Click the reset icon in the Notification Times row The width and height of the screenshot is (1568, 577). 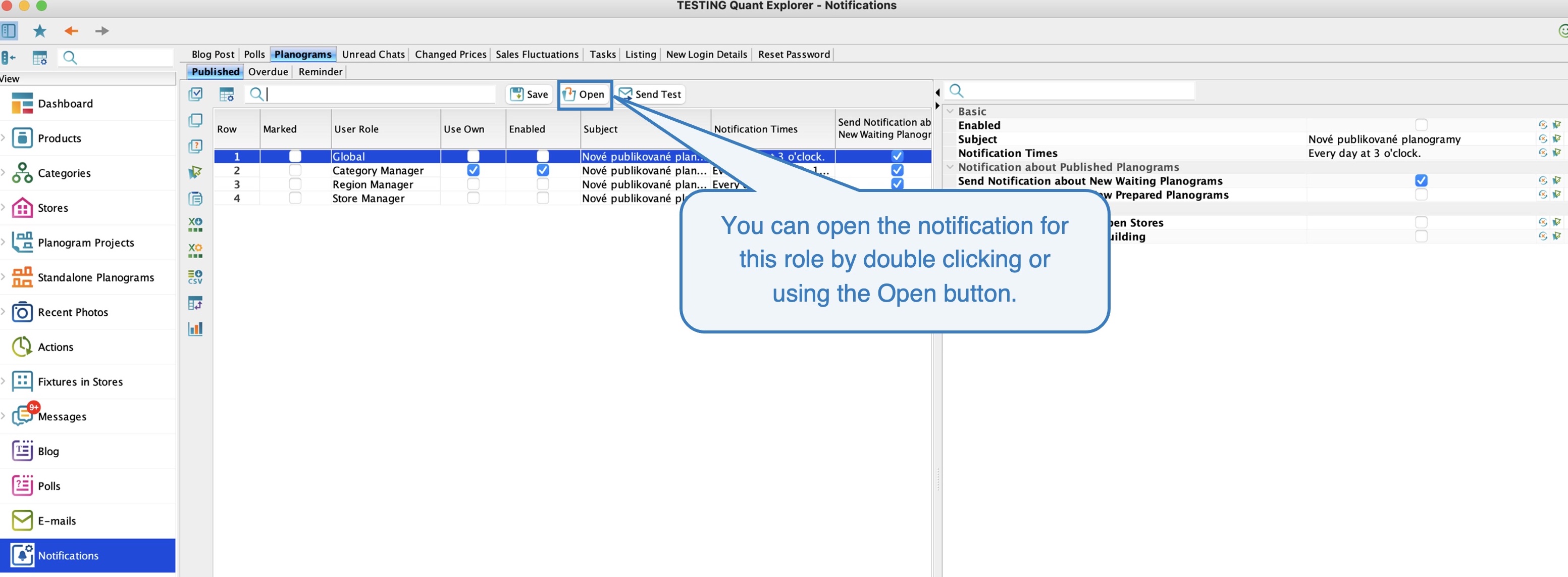(1542, 153)
